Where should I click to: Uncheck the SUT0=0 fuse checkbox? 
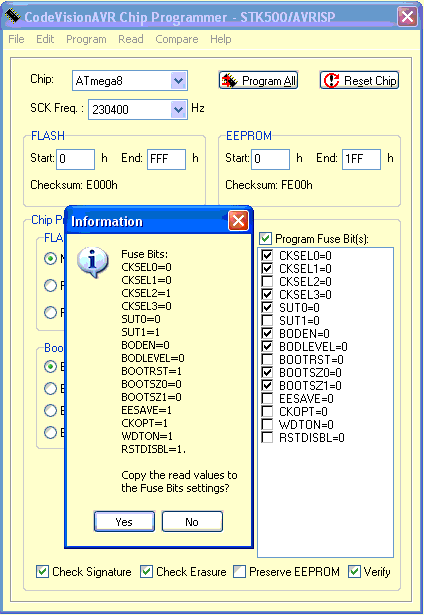pos(267,307)
